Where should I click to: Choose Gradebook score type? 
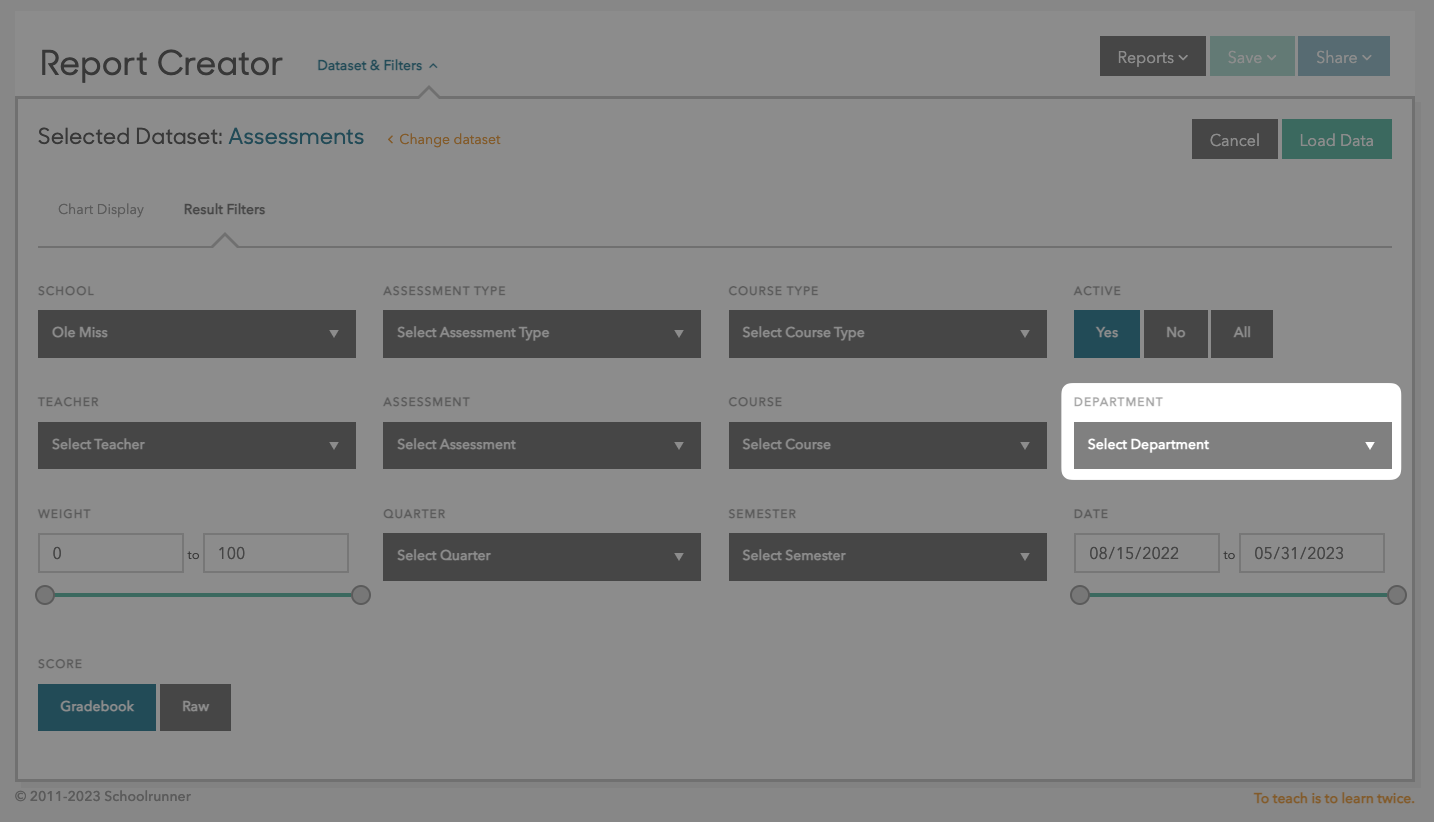(x=97, y=707)
